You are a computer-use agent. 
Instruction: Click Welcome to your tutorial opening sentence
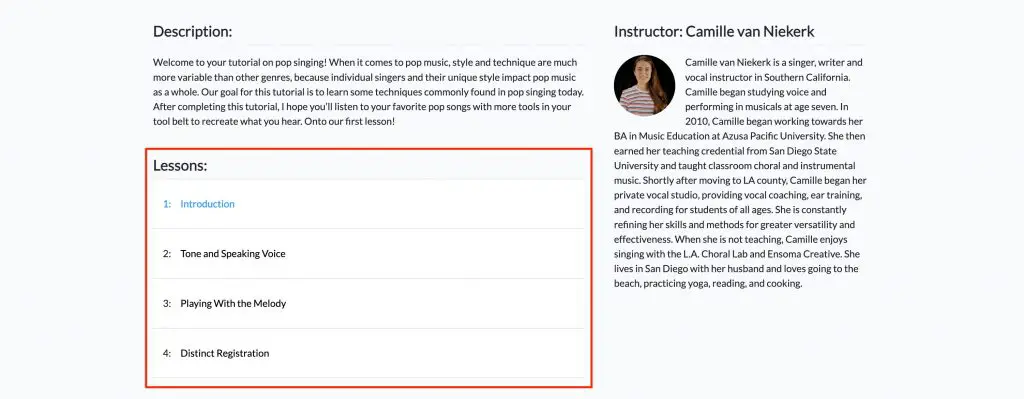coord(240,63)
